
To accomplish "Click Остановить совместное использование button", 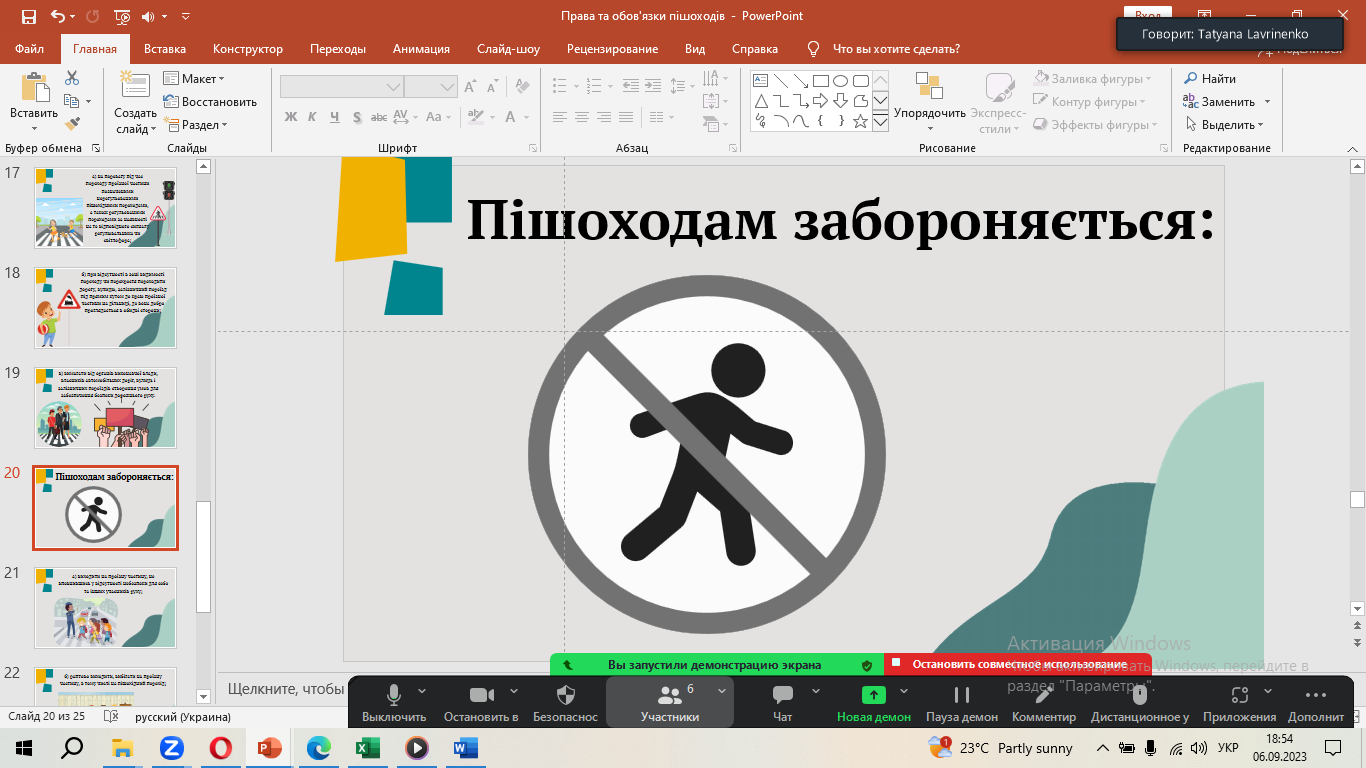I will click(1018, 664).
